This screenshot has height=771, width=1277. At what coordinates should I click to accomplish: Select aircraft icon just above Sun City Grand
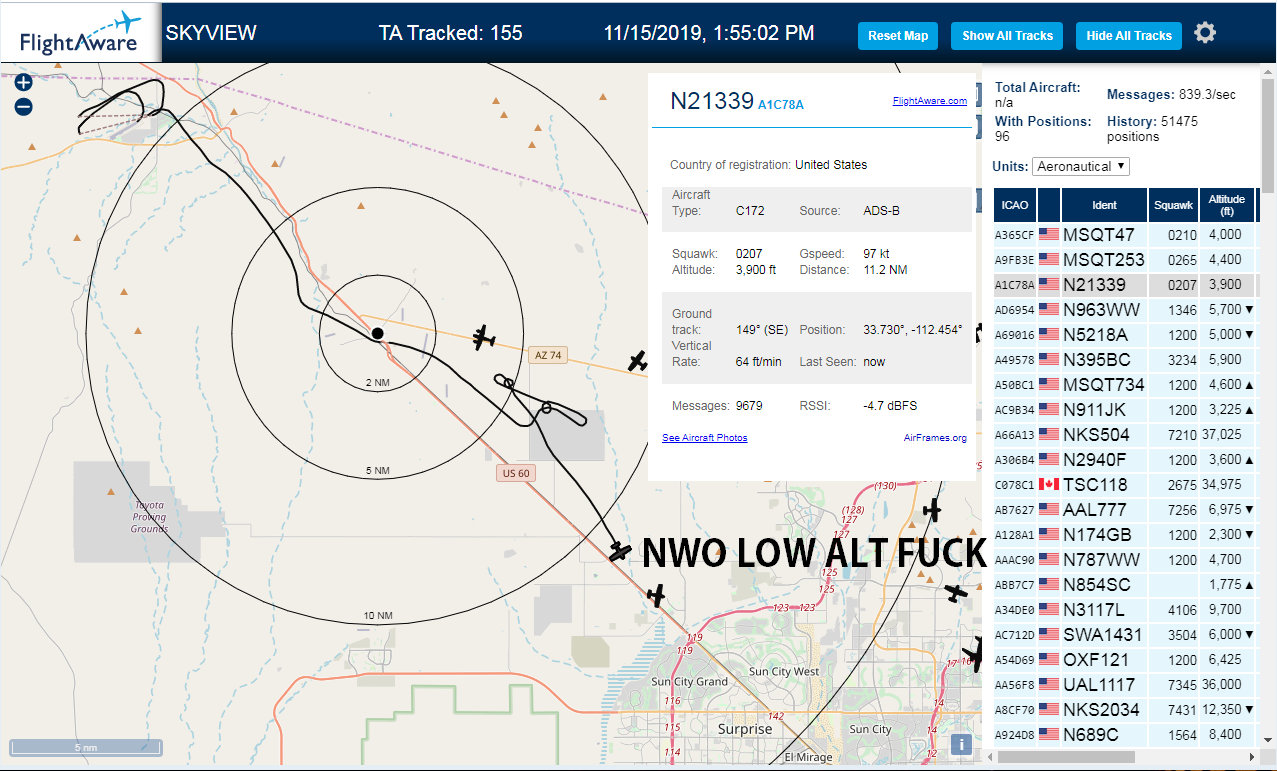(x=656, y=596)
